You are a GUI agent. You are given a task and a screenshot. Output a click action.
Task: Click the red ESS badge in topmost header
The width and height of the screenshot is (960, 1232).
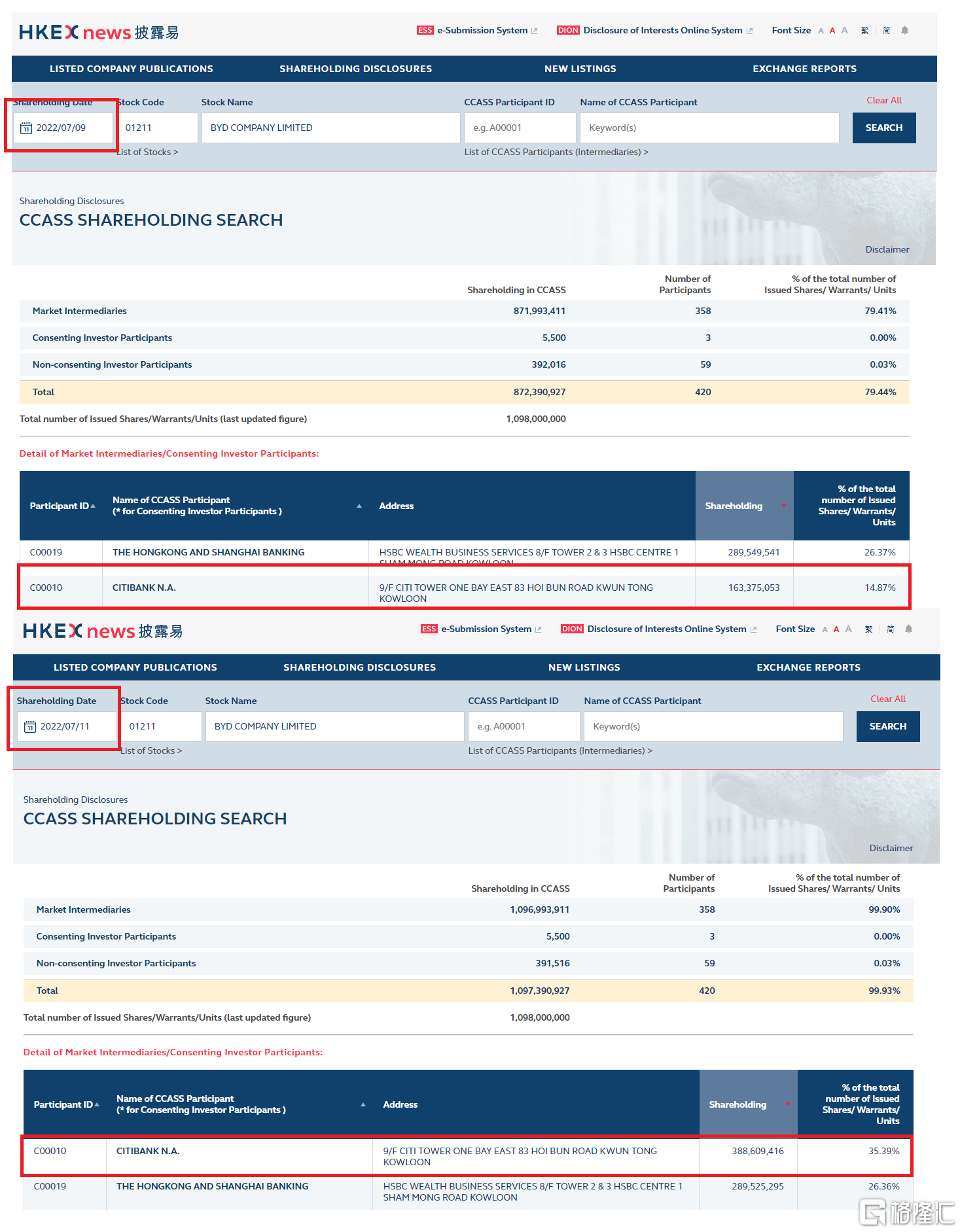coord(425,30)
